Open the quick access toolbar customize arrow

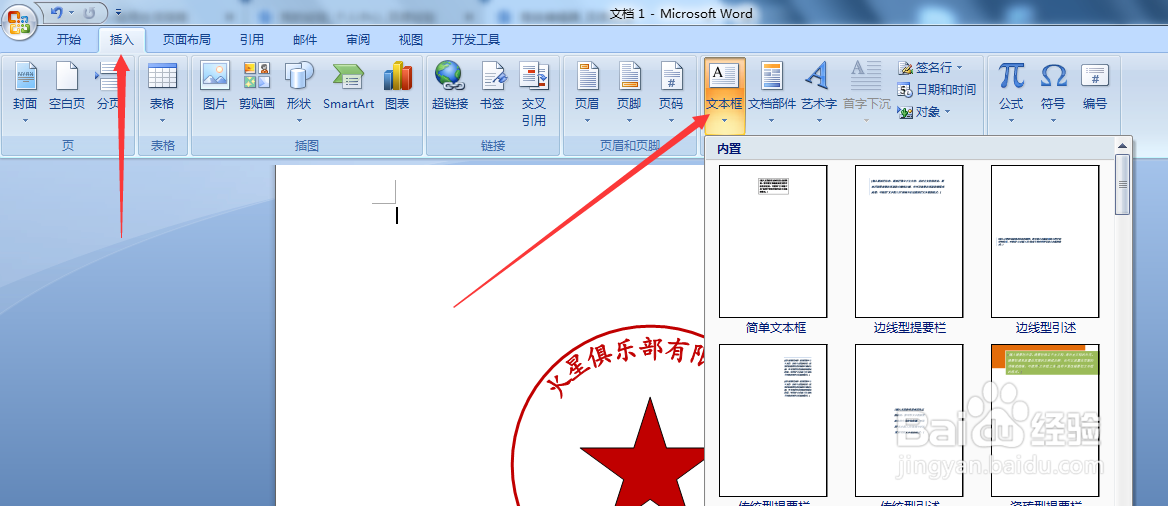tap(118, 13)
